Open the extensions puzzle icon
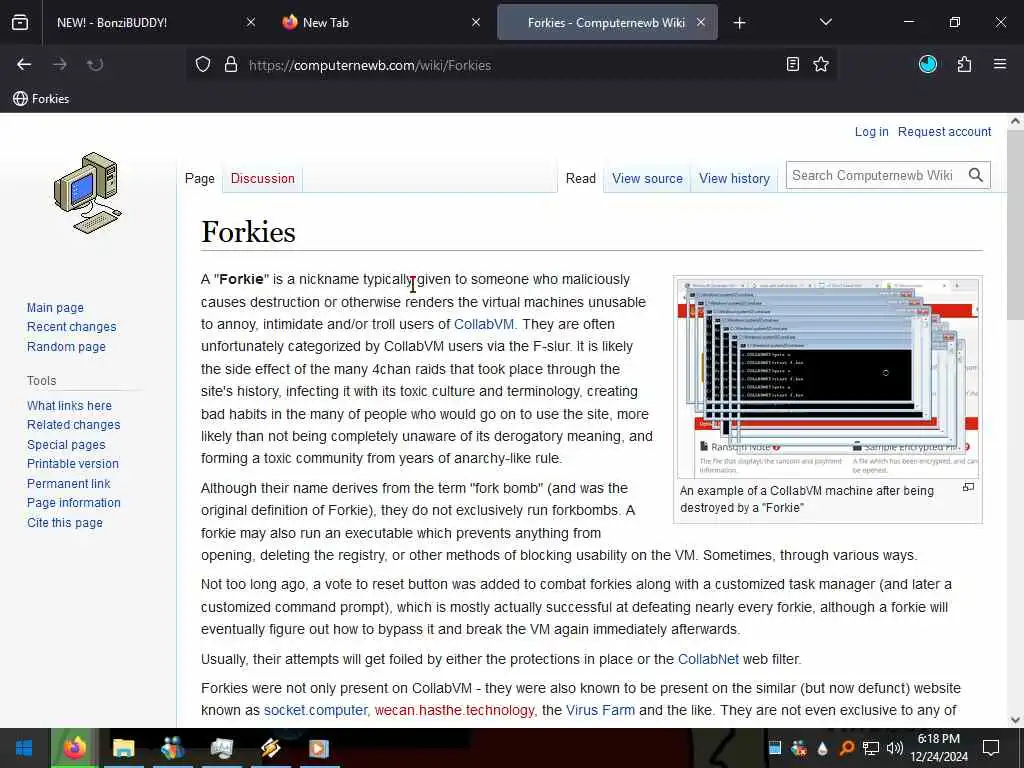Viewport: 1024px width, 768px height. coord(964,64)
